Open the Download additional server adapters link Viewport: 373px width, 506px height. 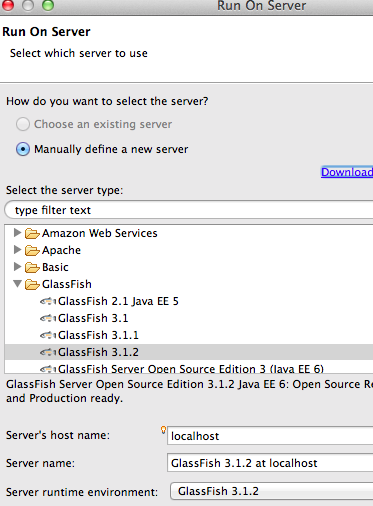[347, 172]
